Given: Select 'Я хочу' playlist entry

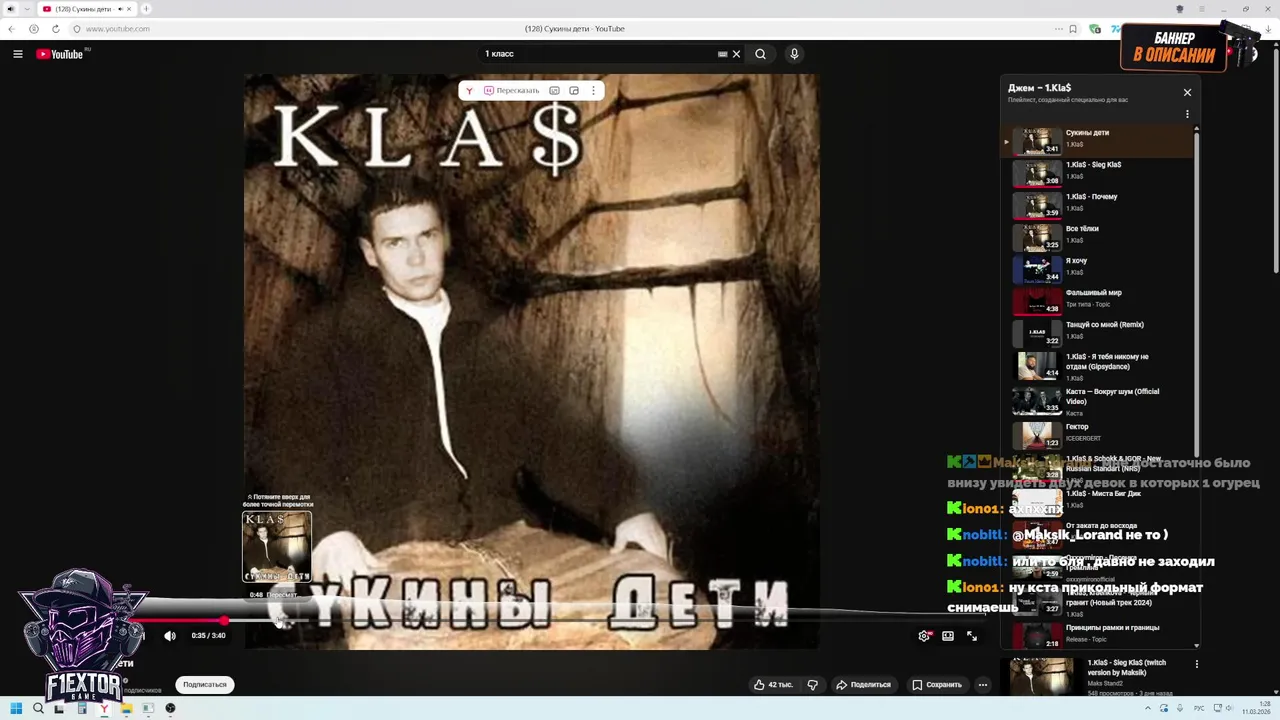Looking at the screenshot, I should [1098, 269].
